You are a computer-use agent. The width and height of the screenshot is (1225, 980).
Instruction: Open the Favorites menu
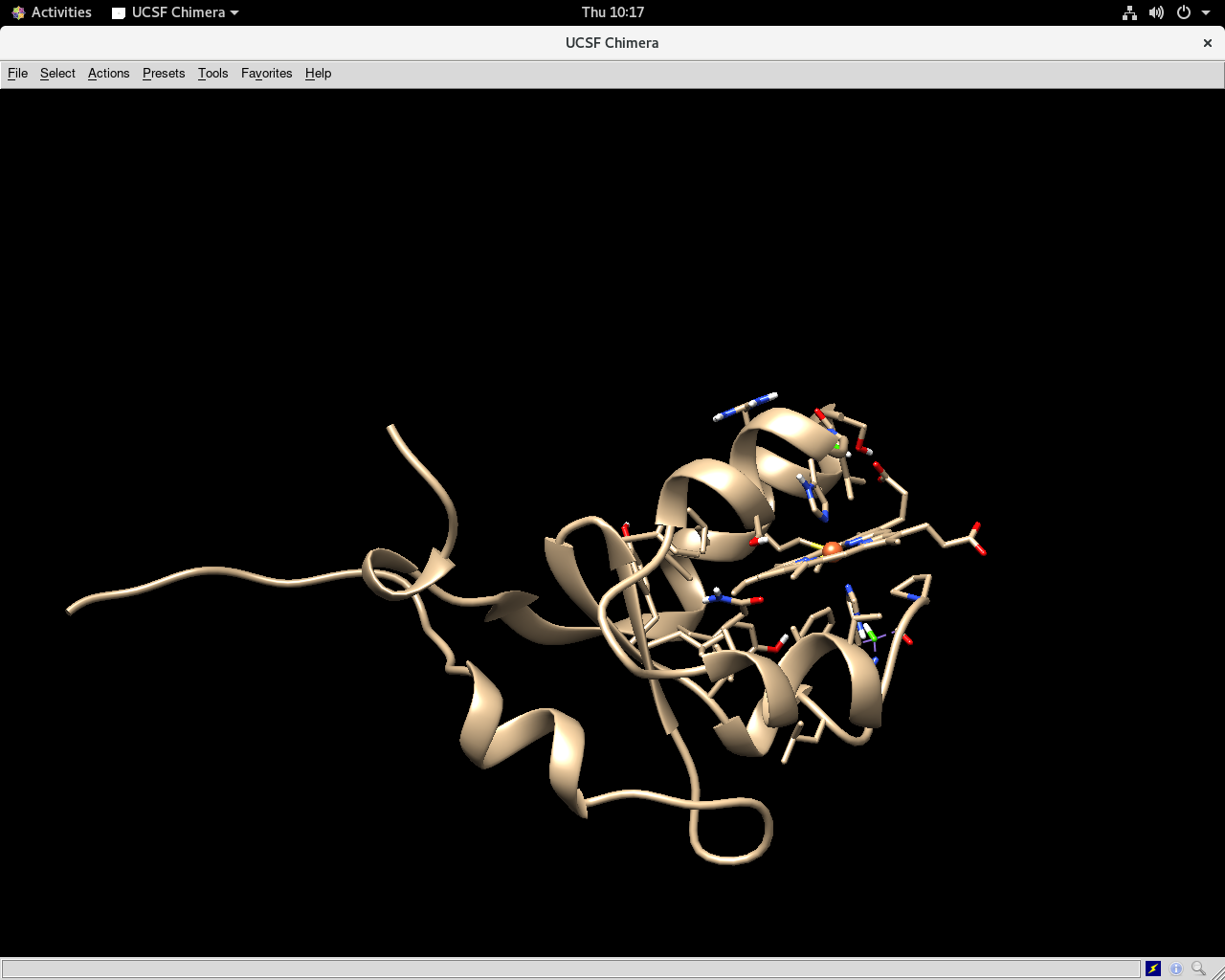tap(266, 74)
